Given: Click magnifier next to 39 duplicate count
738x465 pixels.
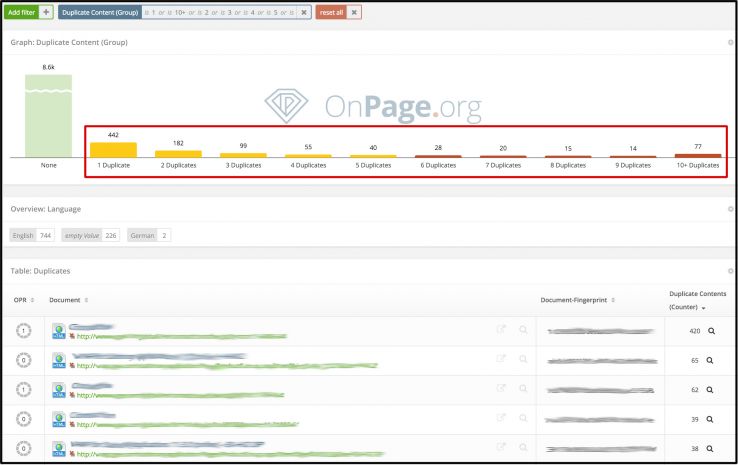Looking at the screenshot, I should (x=711, y=419).
